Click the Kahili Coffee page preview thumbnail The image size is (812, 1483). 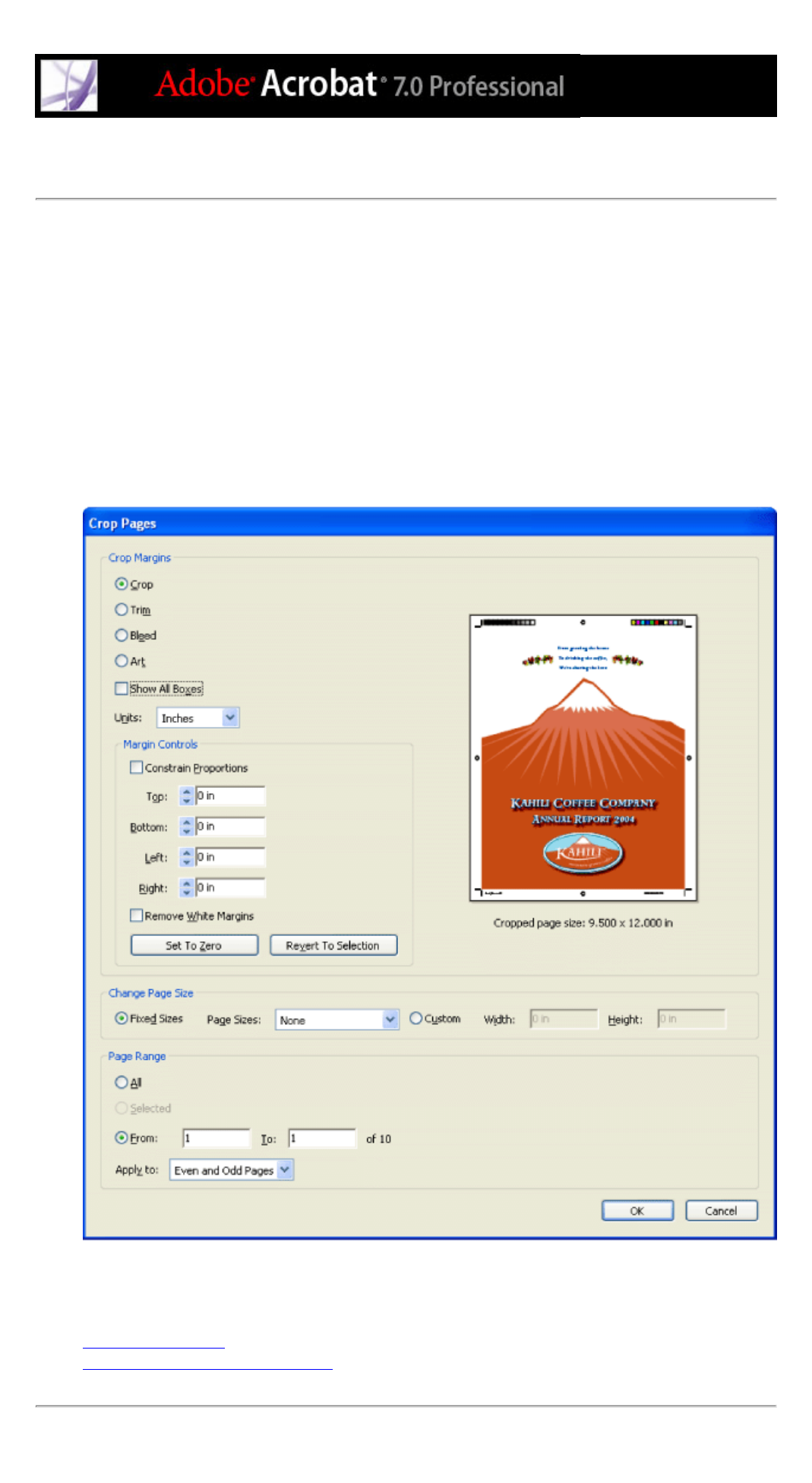583,758
